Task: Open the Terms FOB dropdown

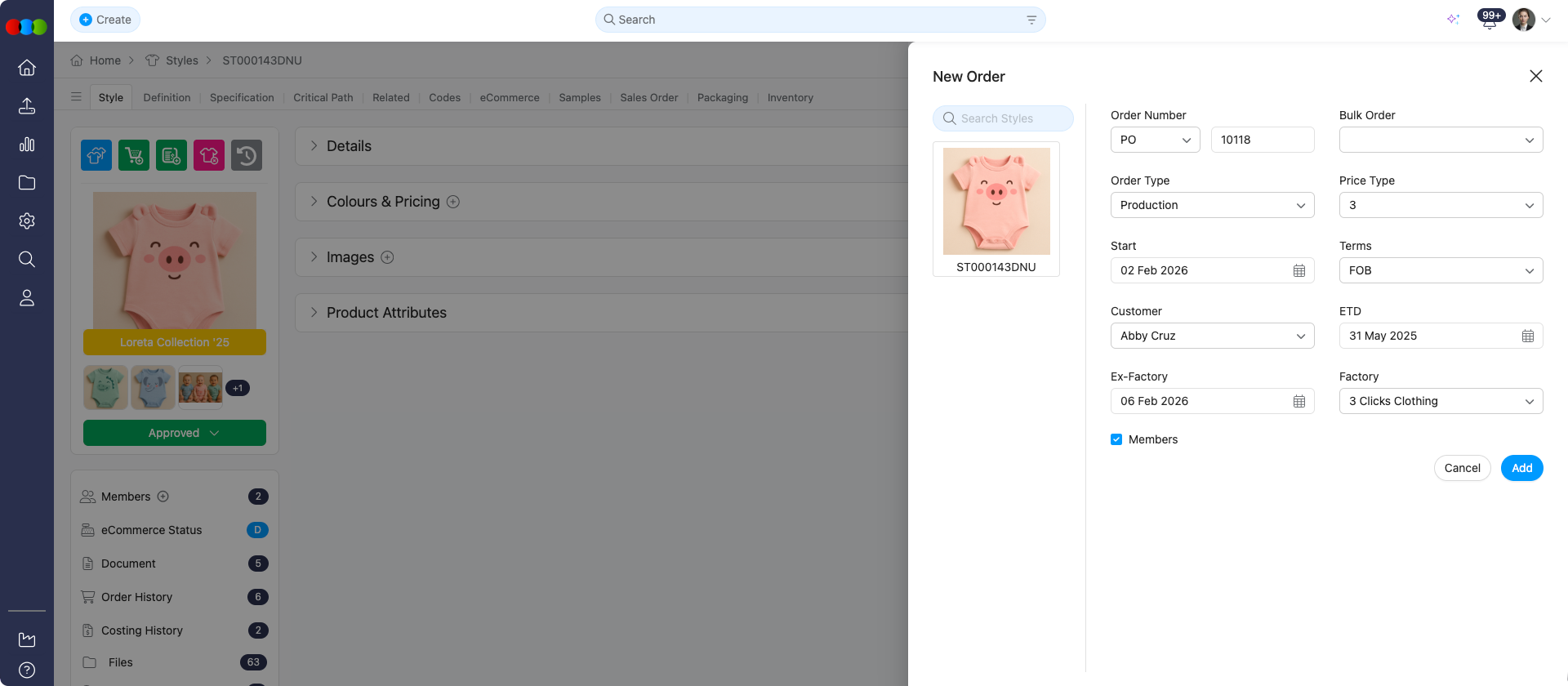Action: 1441,270
